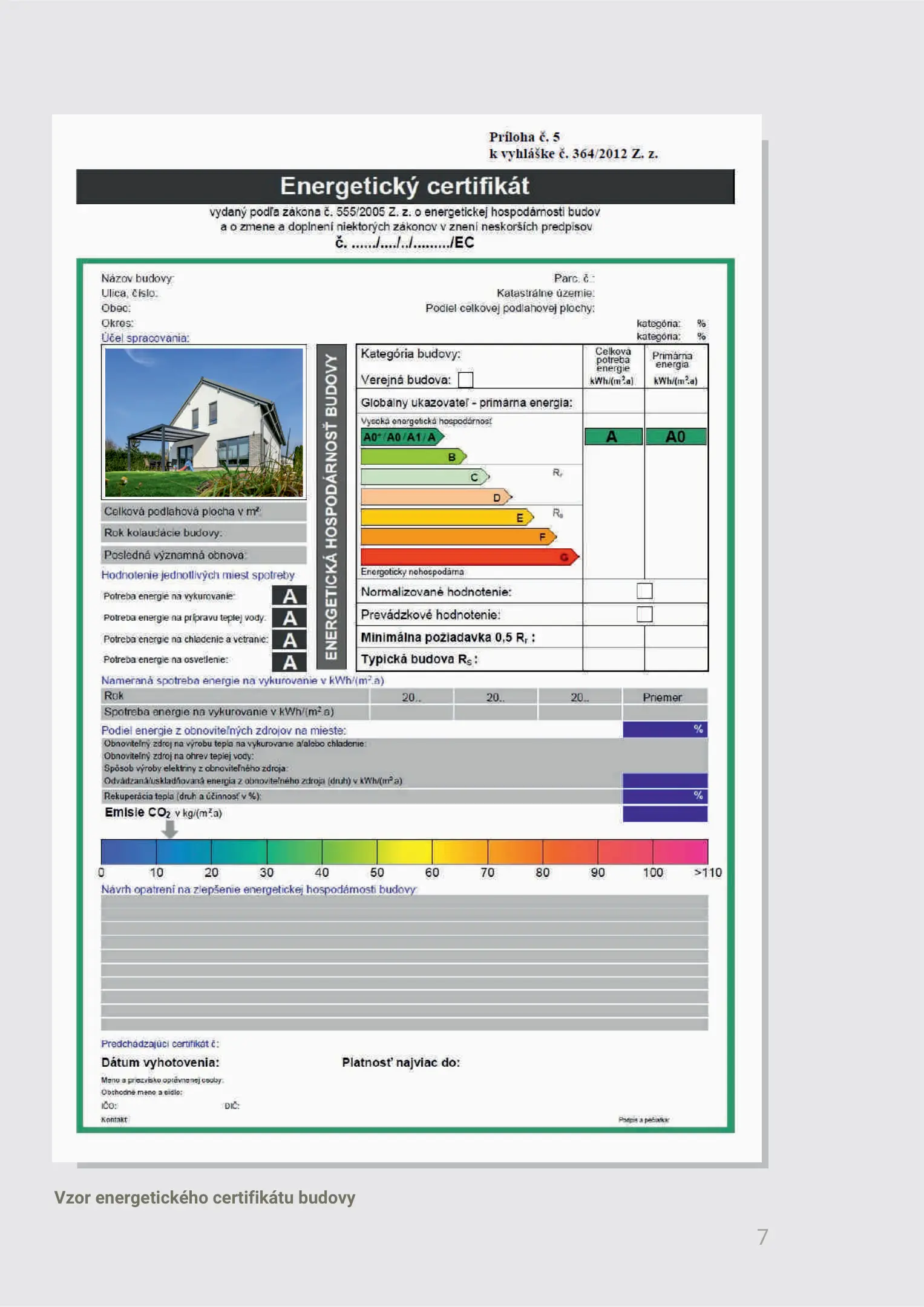Screen dimensions: 924x1307
Task: Click the class D peach arrow
Action: (x=436, y=497)
